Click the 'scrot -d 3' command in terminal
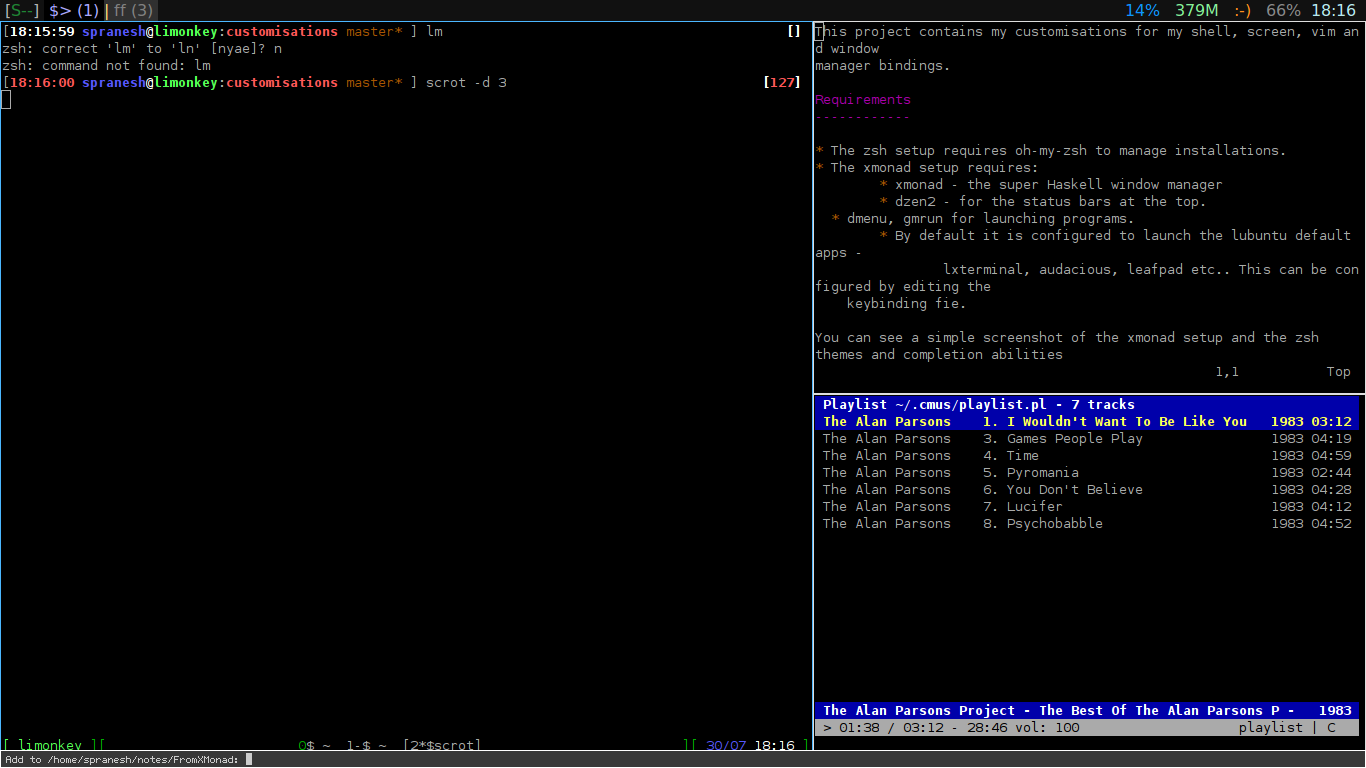Screen dimensions: 1366x768 coord(466,83)
